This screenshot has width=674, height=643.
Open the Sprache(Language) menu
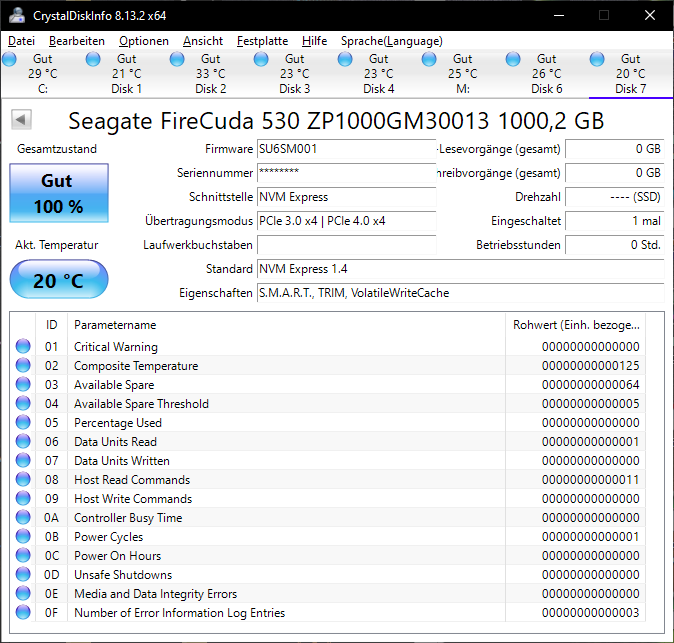392,41
